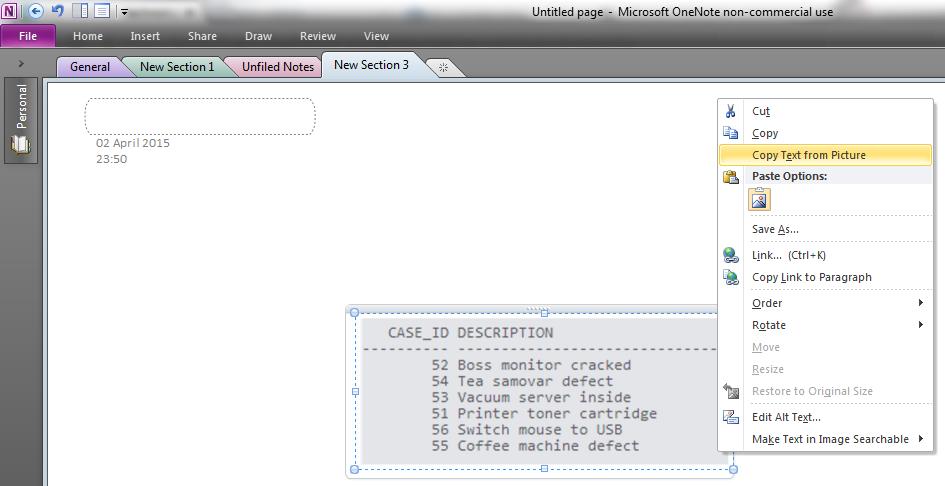The height and width of the screenshot is (486, 945).
Task: Expand Make Text in Image Searchable submenu
Action: point(837,439)
